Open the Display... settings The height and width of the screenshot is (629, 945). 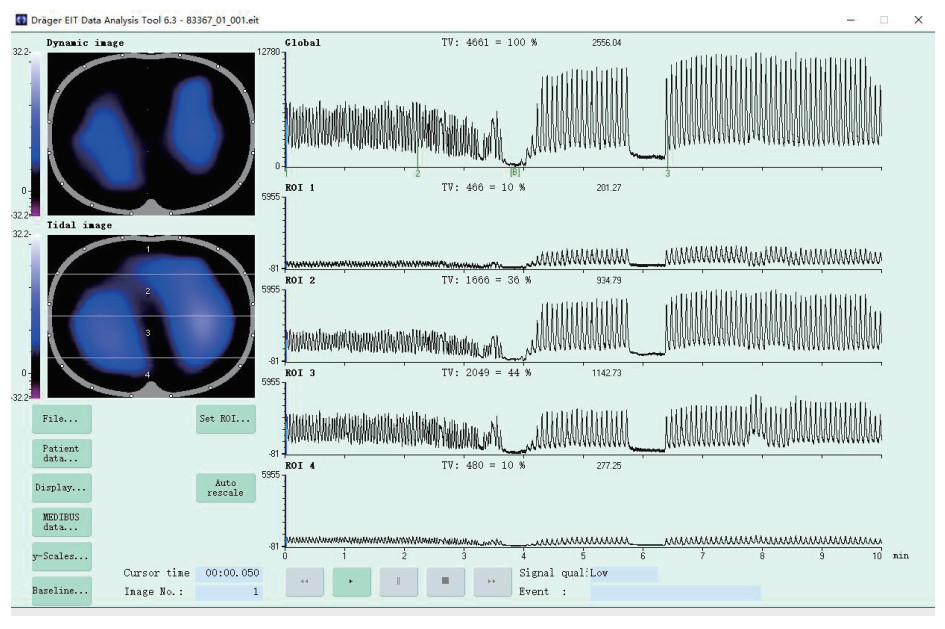61,487
